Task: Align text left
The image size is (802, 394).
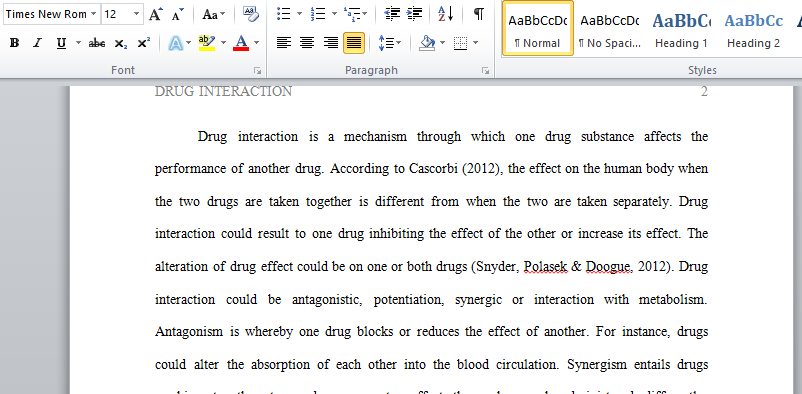Action: coord(284,43)
